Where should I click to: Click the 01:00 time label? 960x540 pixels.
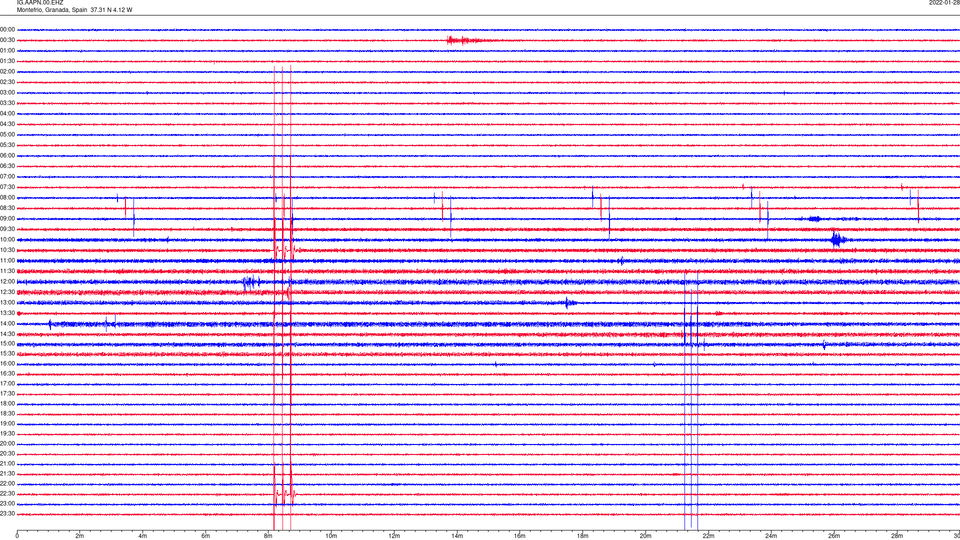(7, 50)
